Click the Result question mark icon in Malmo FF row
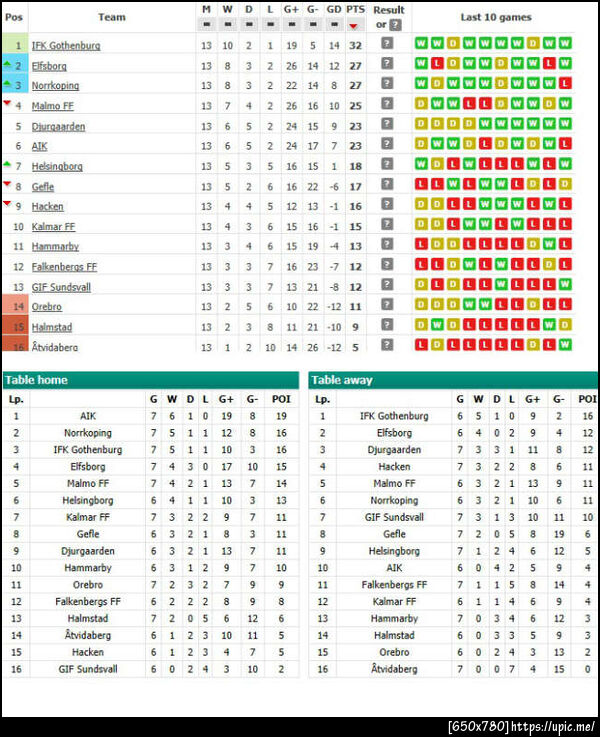 (387, 105)
